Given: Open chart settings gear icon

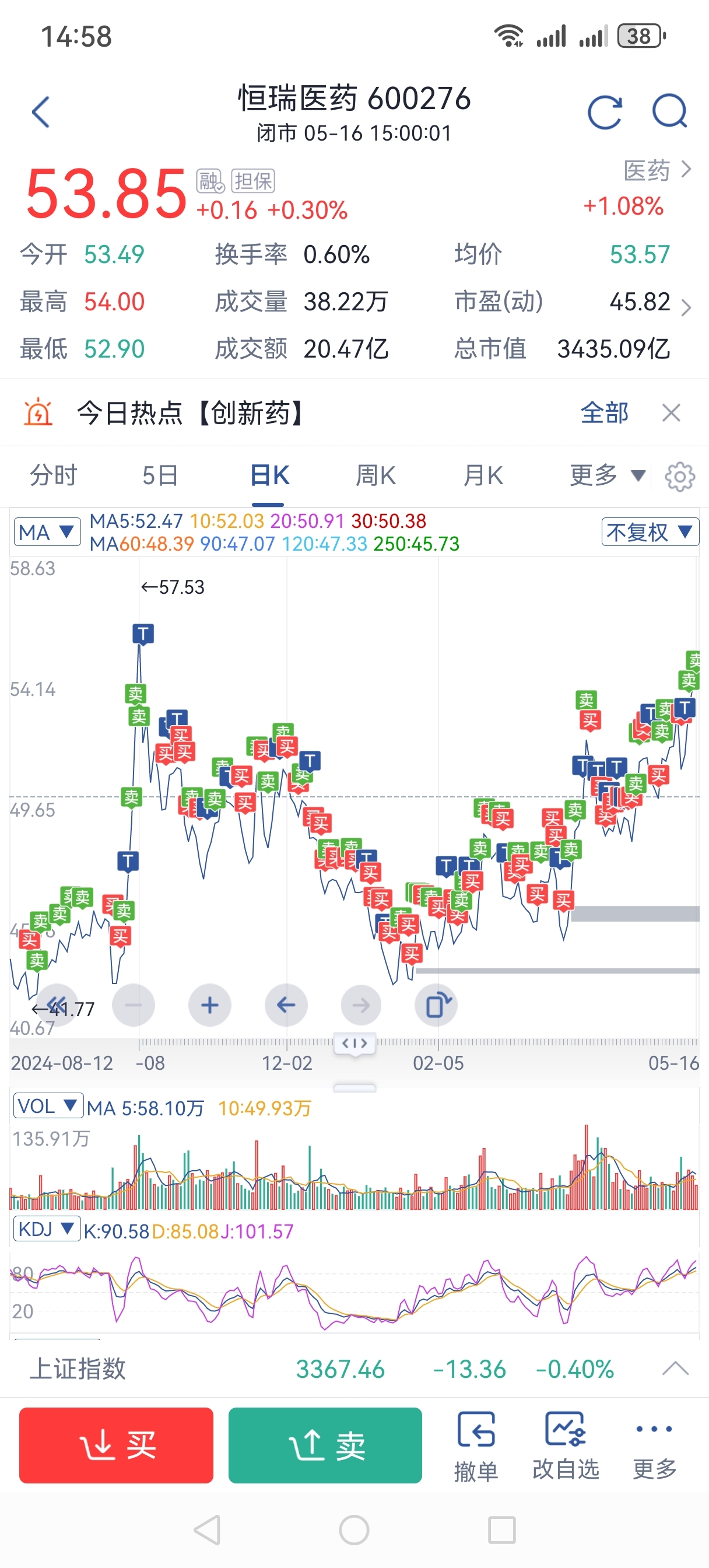Looking at the screenshot, I should 680,477.
